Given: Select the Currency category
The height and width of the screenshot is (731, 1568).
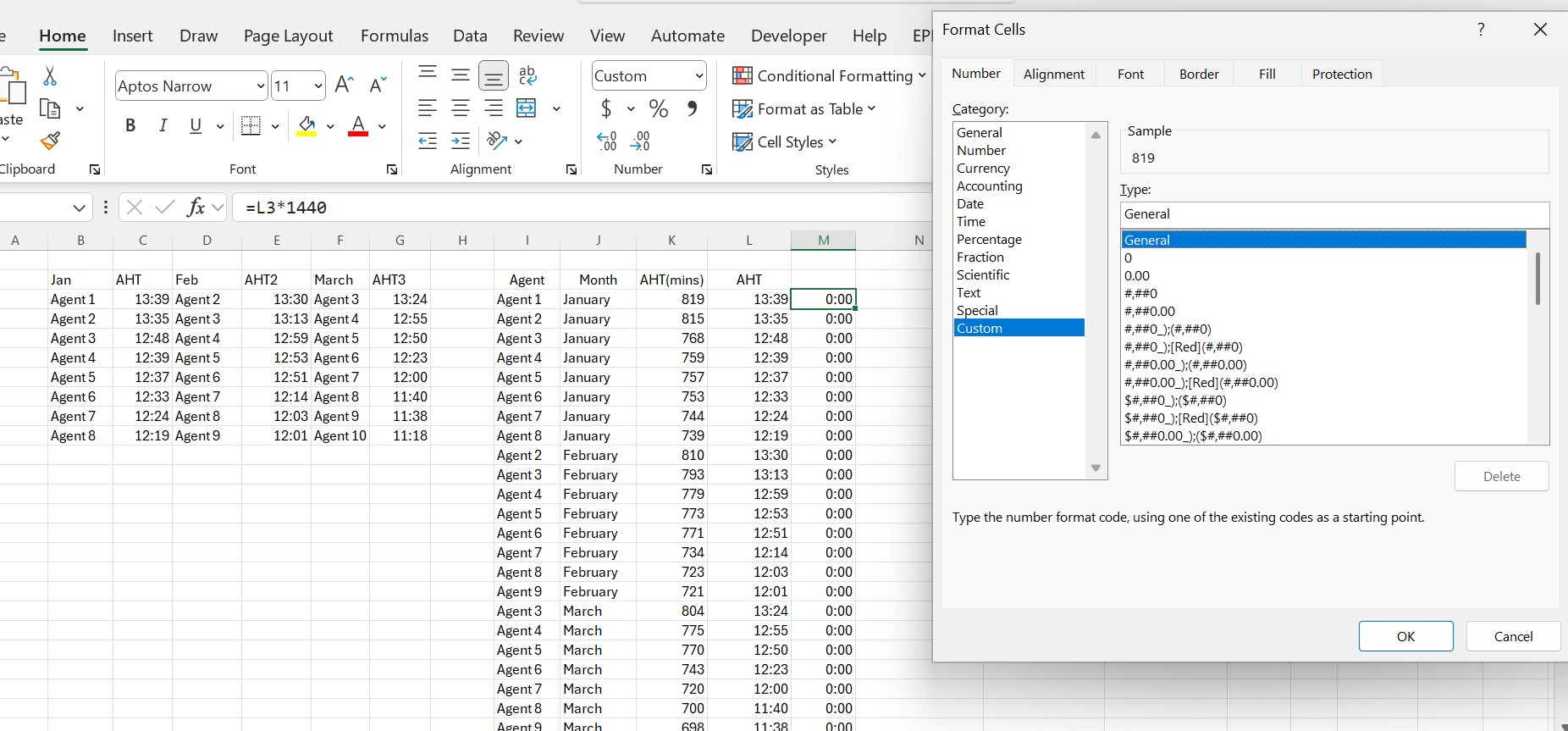Looking at the screenshot, I should pyautogui.click(x=1019, y=168).
